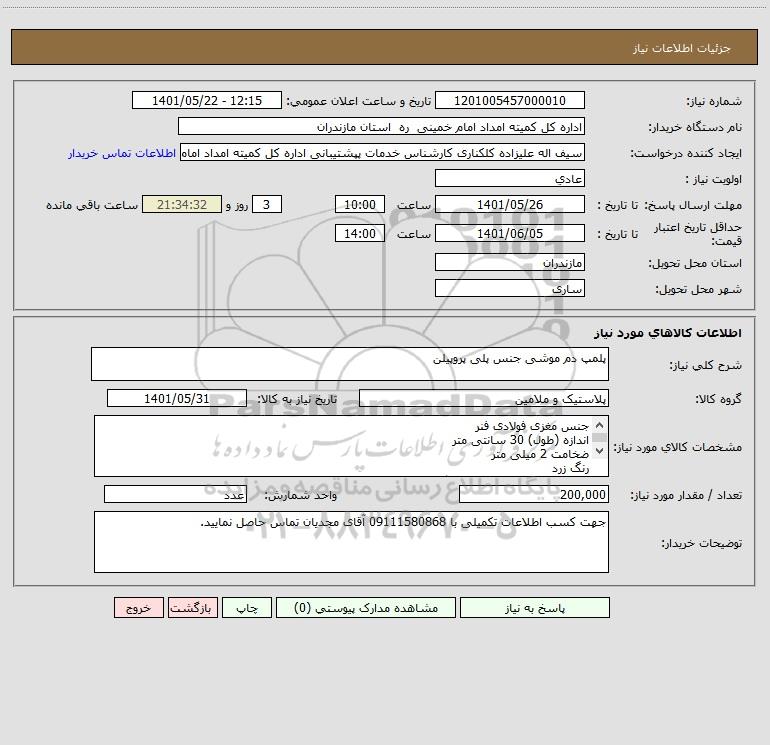Click remaining time countdown 21:34:32
The image size is (770, 745).
(x=182, y=204)
